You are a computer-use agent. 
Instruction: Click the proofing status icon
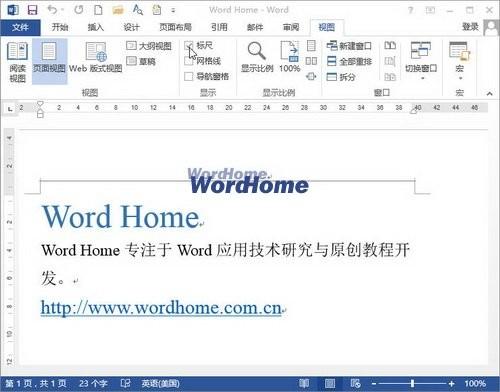point(126,383)
